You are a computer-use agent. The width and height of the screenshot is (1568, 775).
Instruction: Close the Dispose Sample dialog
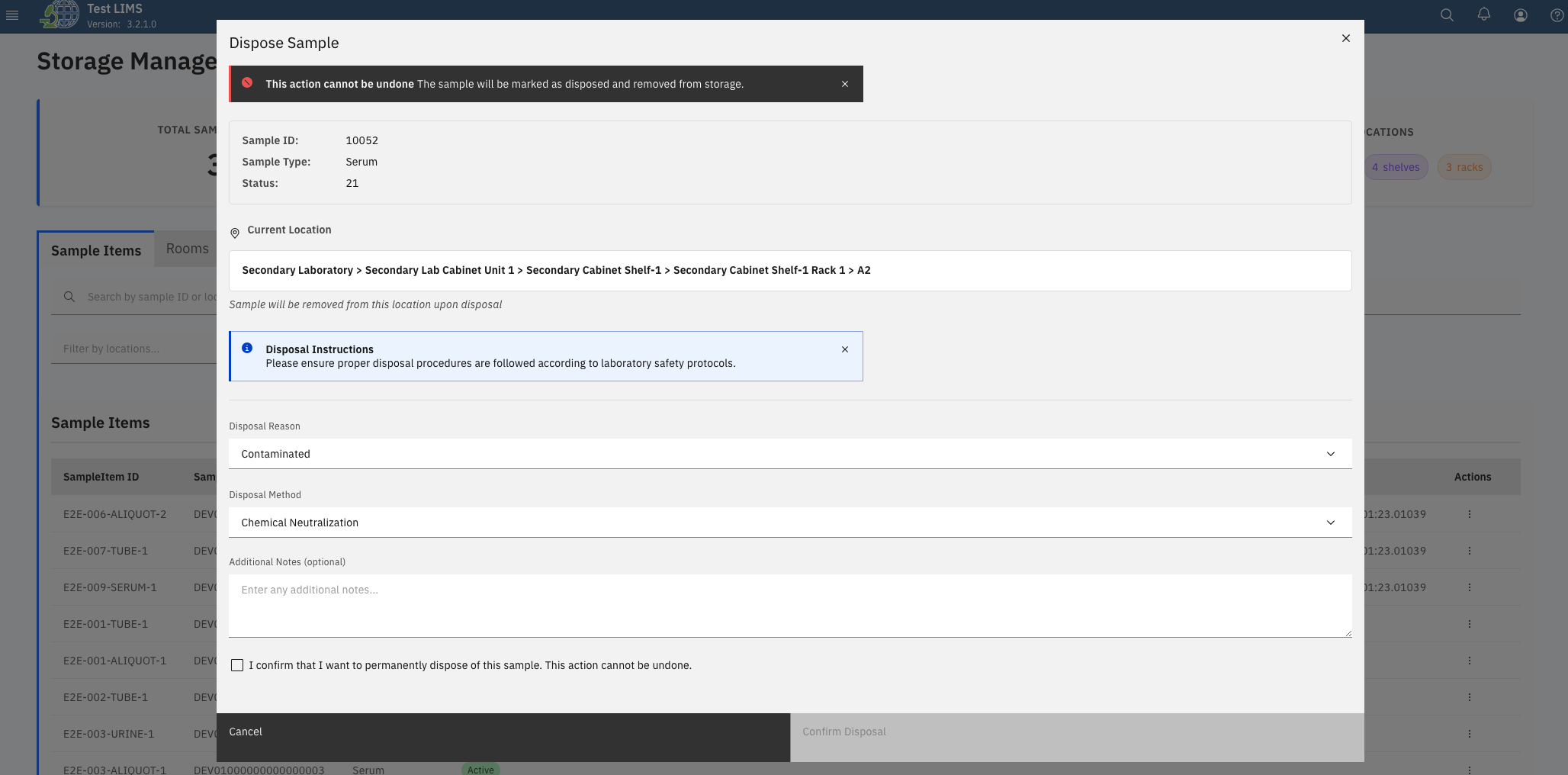click(1345, 38)
